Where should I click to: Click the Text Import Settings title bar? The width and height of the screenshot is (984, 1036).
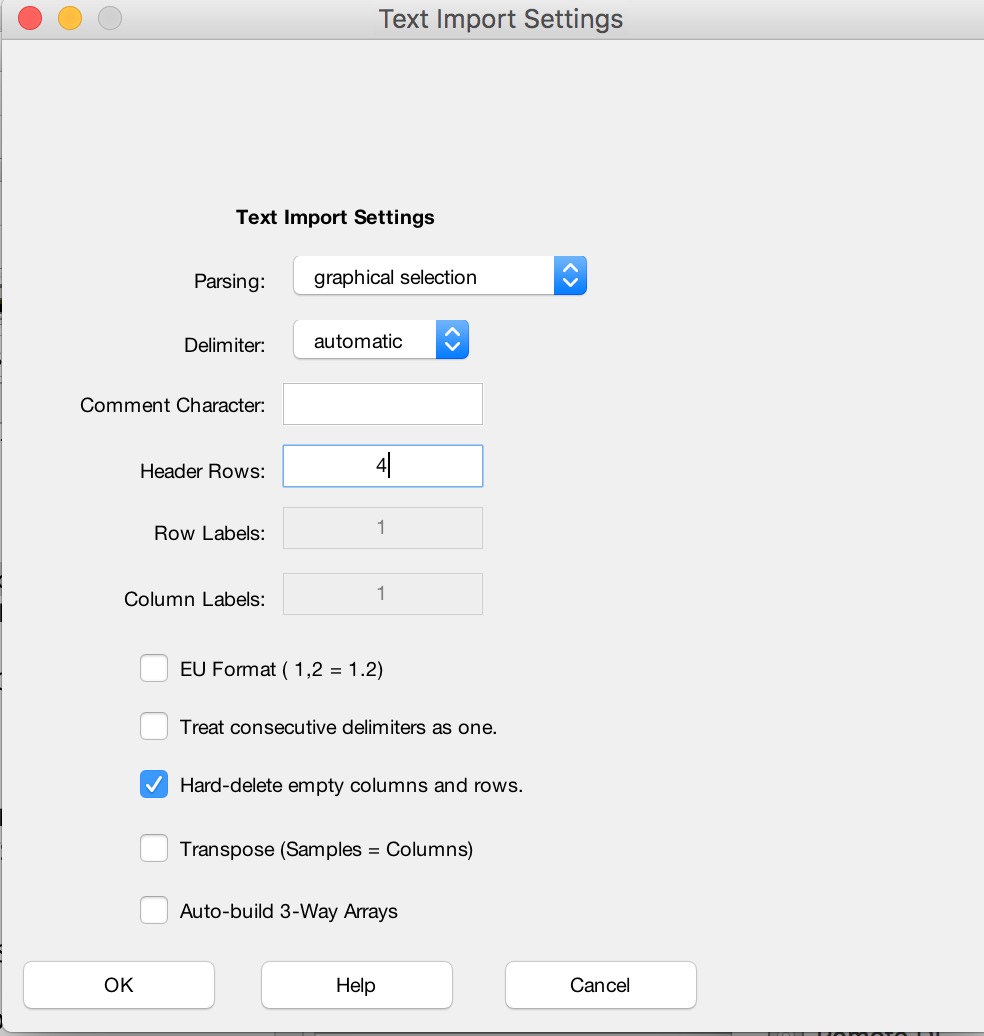pyautogui.click(x=500, y=19)
